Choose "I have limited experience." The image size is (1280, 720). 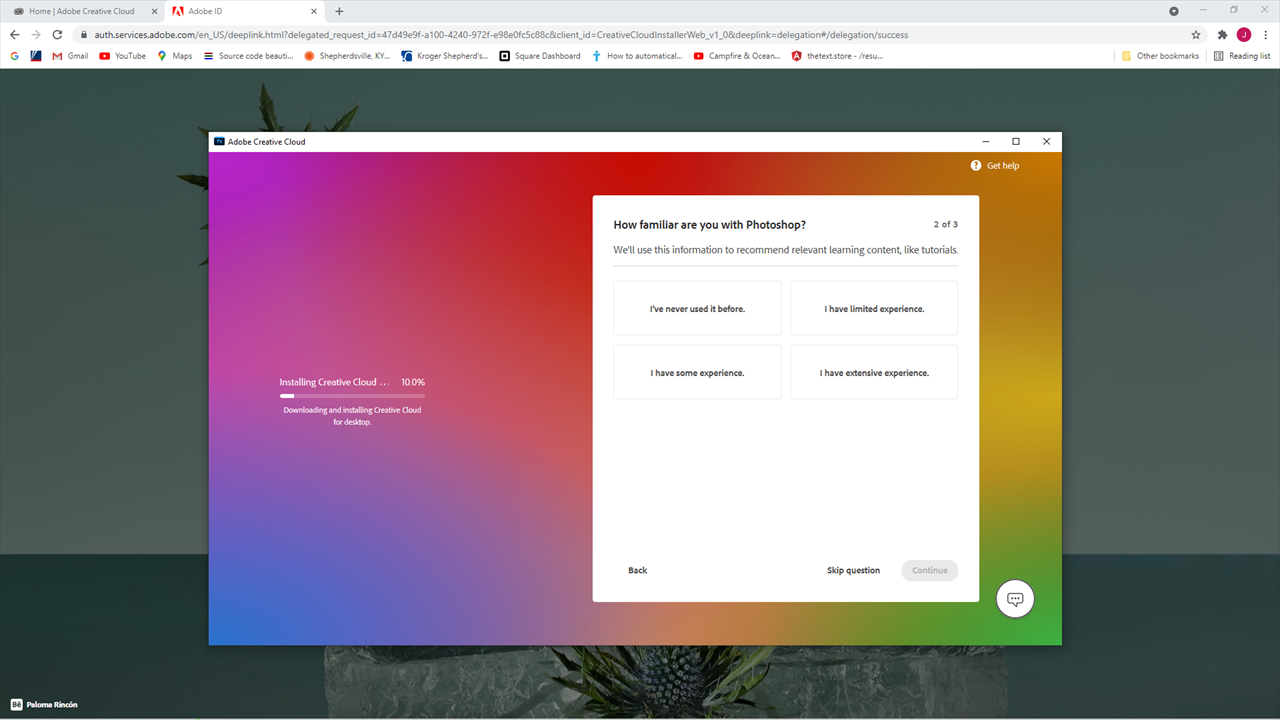(874, 309)
